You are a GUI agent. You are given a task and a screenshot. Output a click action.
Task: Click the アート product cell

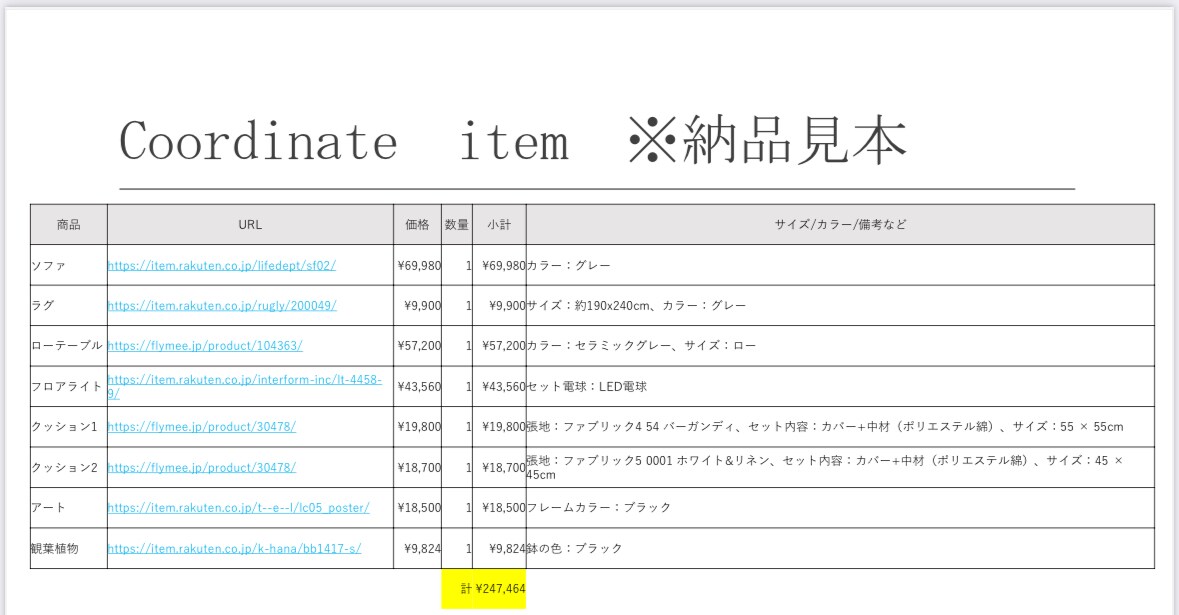68,507
